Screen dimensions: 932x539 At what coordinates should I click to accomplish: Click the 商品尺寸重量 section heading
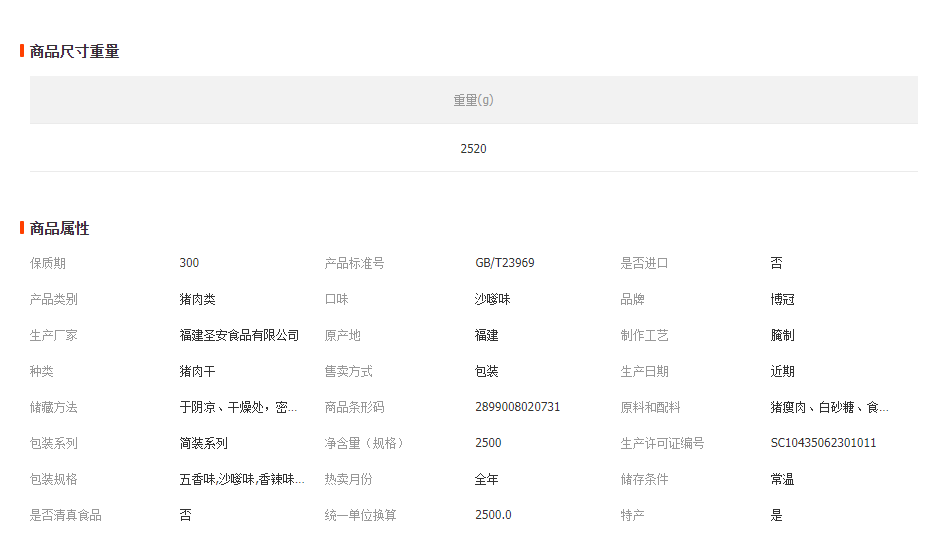click(74, 51)
